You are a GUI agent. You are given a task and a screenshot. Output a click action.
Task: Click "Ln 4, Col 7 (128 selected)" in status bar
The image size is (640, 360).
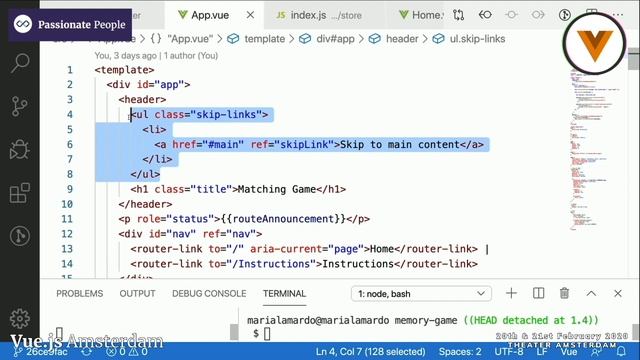(371, 351)
